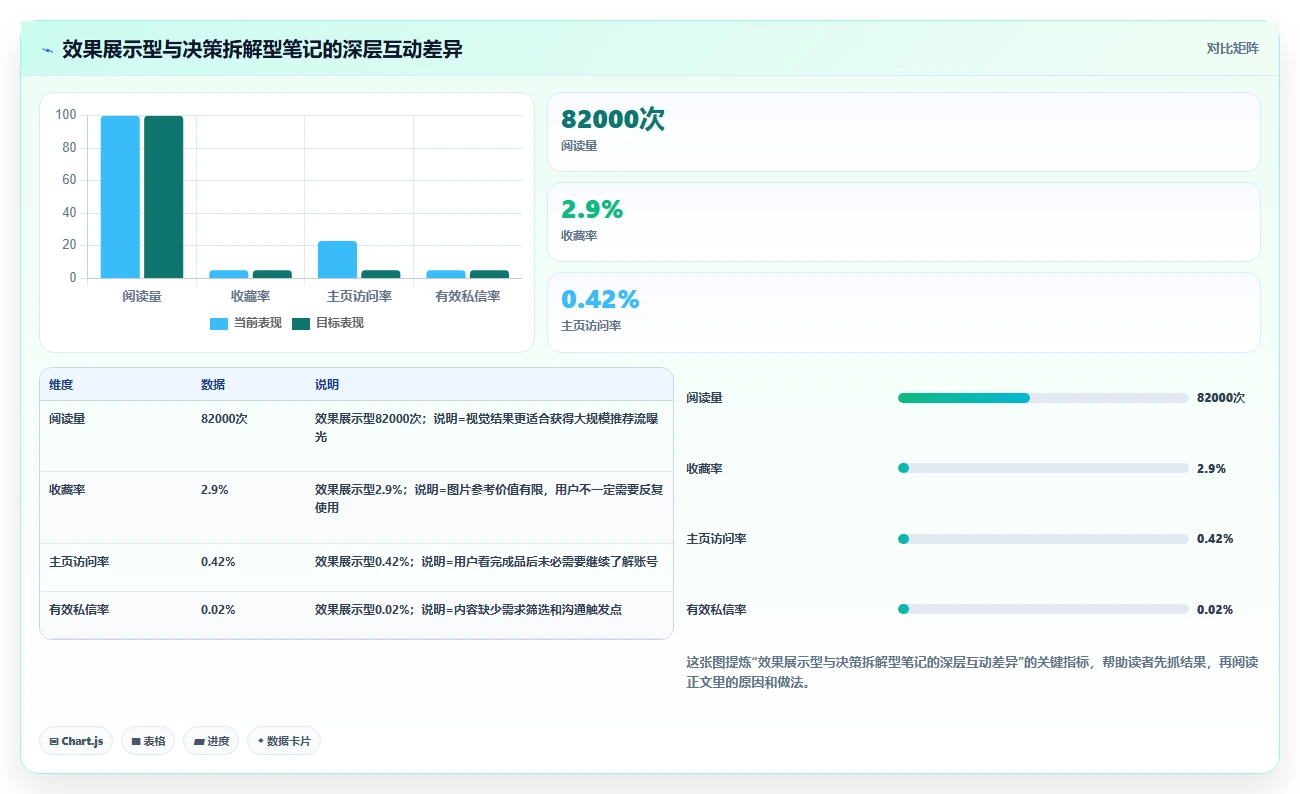Click the page title 效果展示型与决策拆解型笔记的深层互动差异

pyautogui.click(x=262, y=49)
